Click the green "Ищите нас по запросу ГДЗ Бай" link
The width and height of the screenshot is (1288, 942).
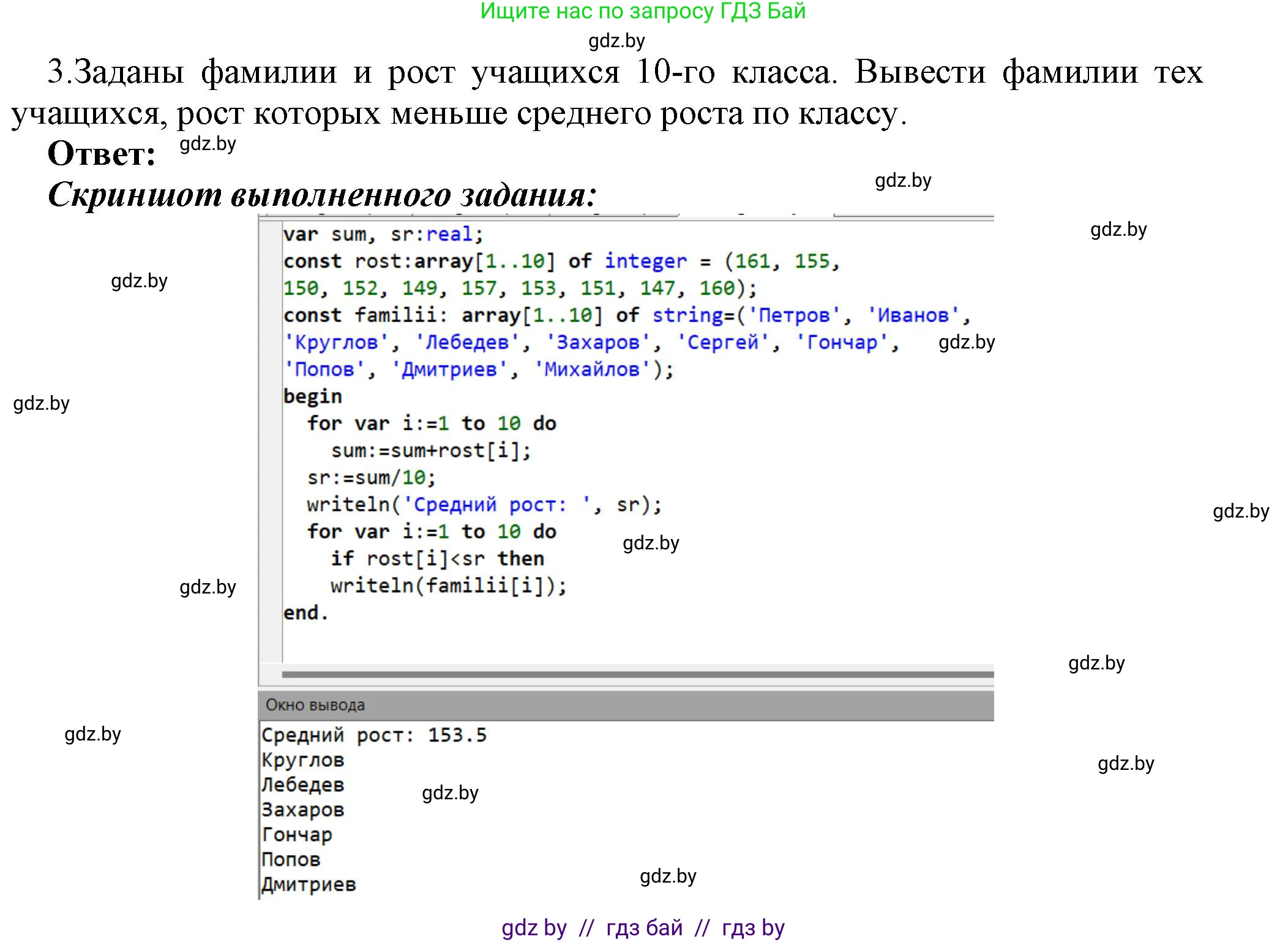coord(643,12)
